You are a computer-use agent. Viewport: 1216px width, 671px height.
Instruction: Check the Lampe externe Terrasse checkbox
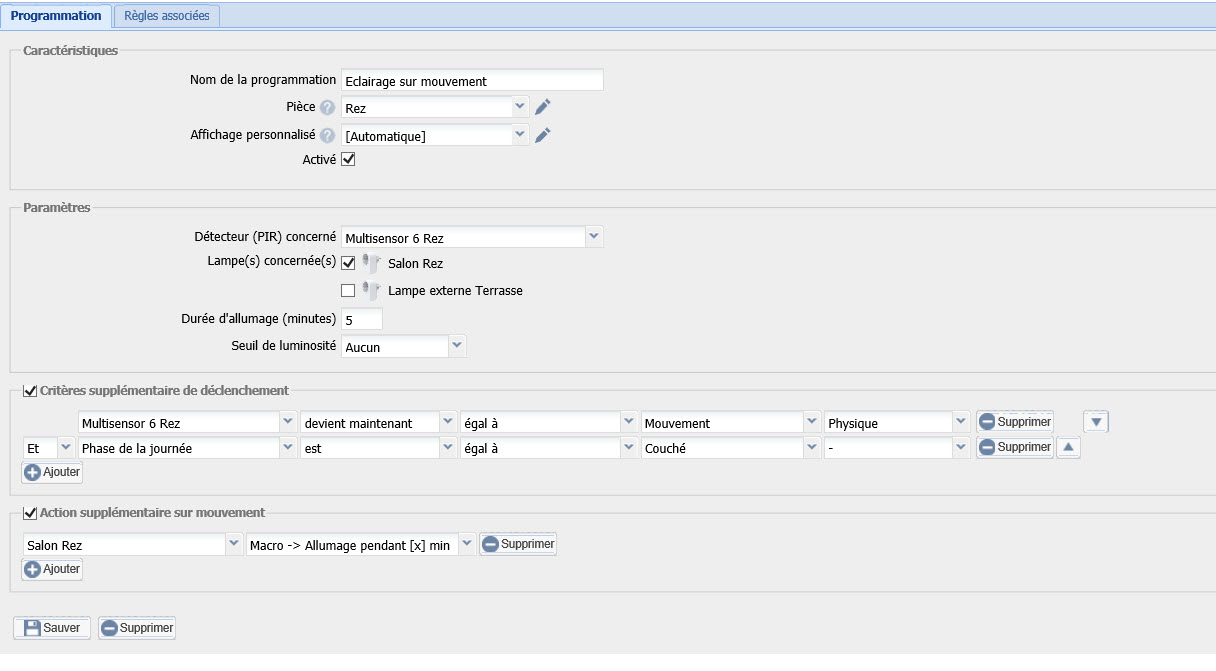(x=348, y=291)
